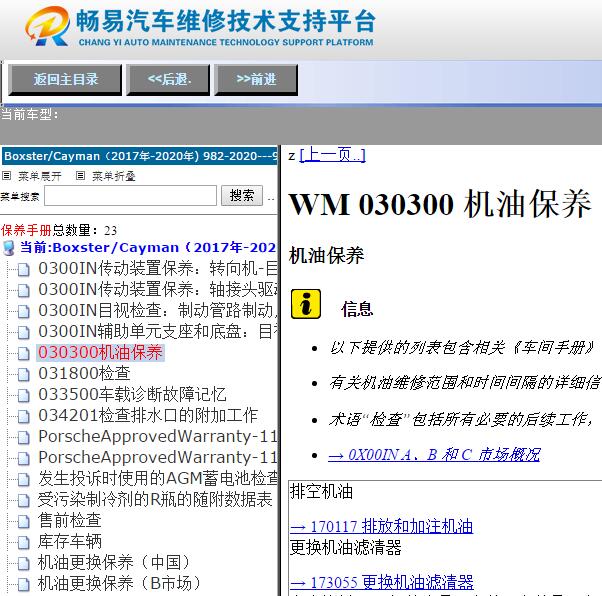The image size is (602, 596).
Task: Click the root node icon beside 当前:Boxster/Cayman
Action: pyautogui.click(x=9, y=248)
